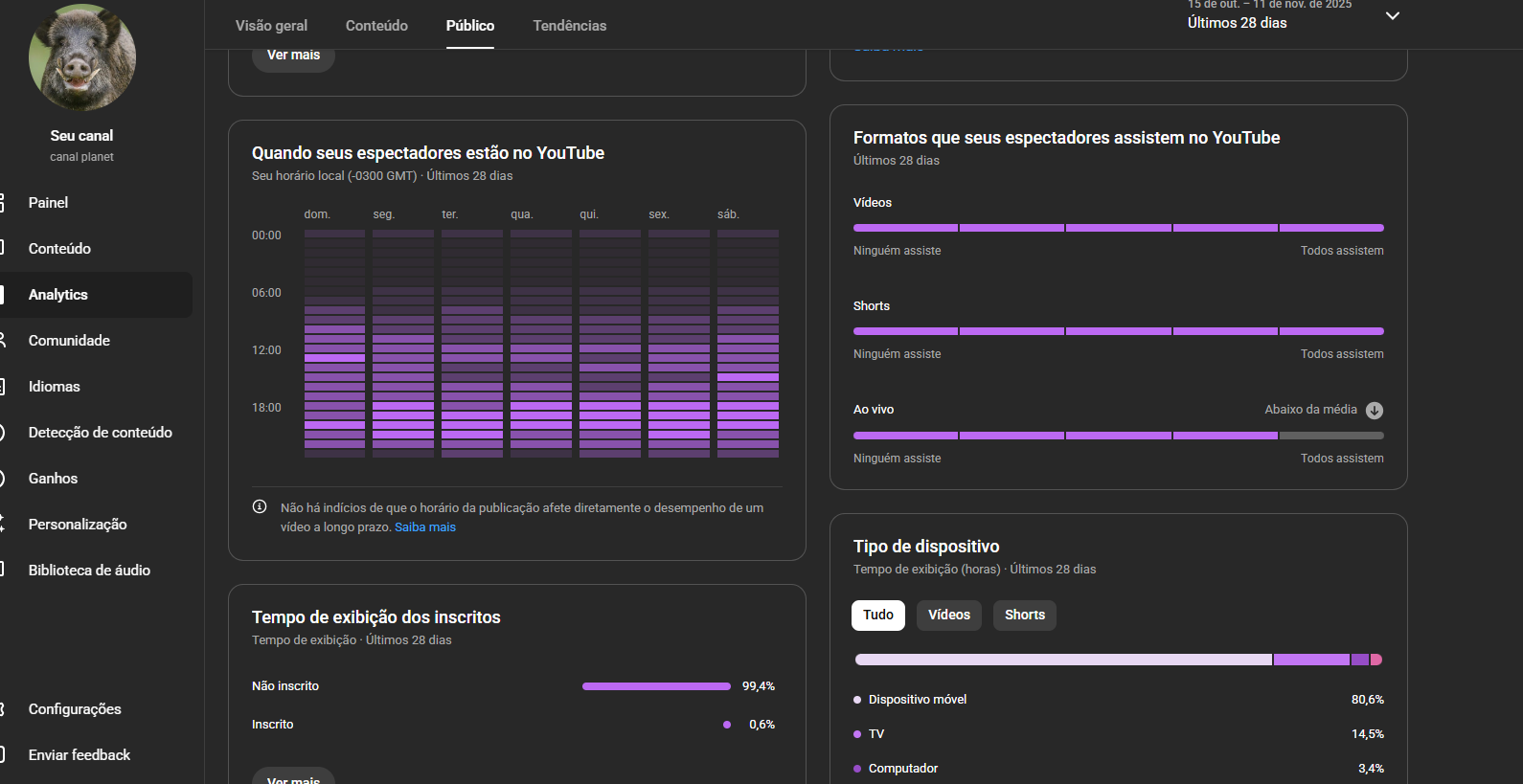Go to Comunidade in the sidebar
This screenshot has width=1523, height=784.
(69, 341)
